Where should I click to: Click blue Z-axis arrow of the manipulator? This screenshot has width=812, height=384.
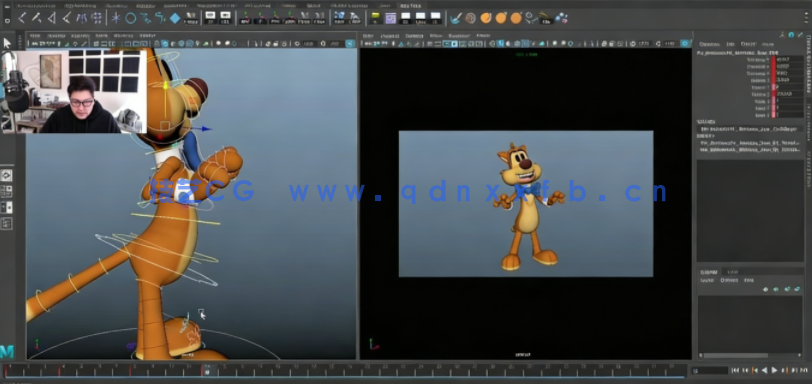tap(207, 128)
